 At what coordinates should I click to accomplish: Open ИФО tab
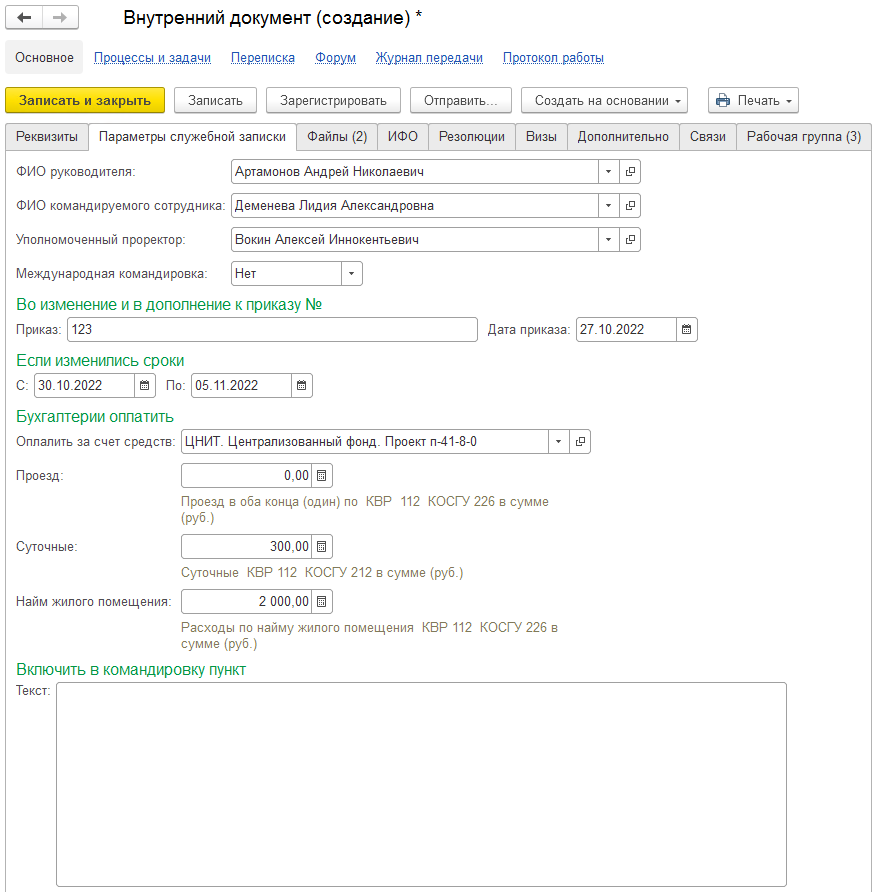point(403,137)
